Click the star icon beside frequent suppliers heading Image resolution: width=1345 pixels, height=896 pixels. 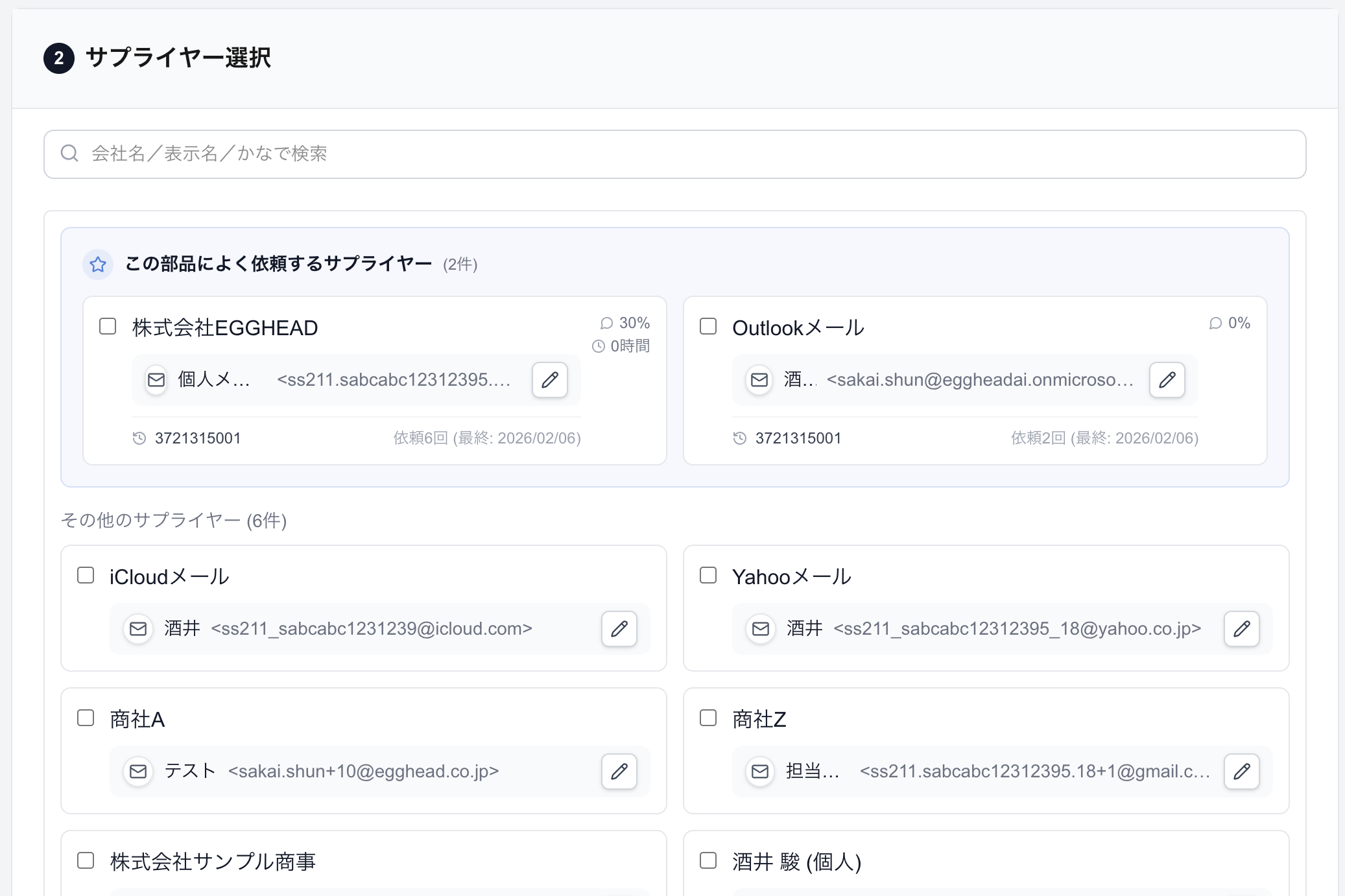click(x=98, y=265)
